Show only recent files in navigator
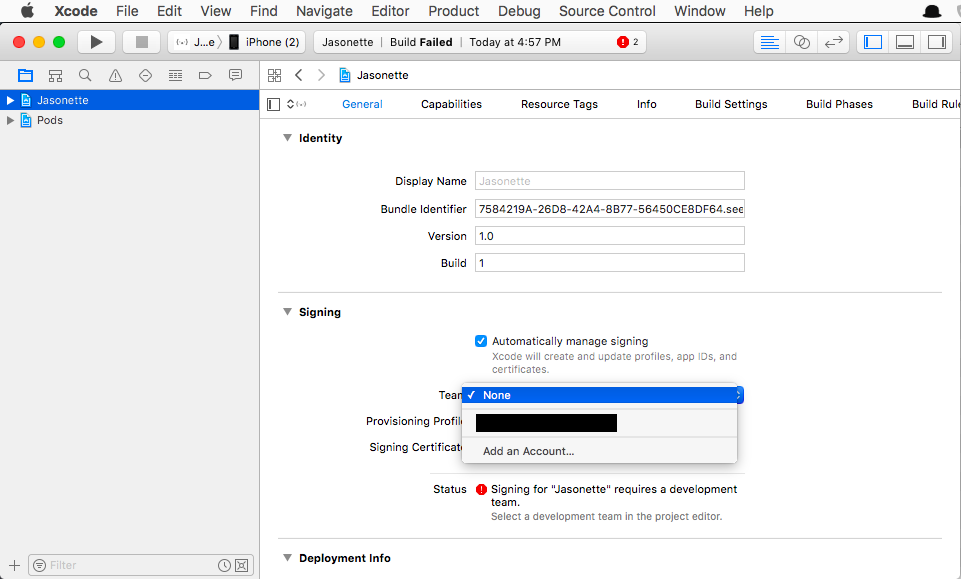 tap(224, 566)
